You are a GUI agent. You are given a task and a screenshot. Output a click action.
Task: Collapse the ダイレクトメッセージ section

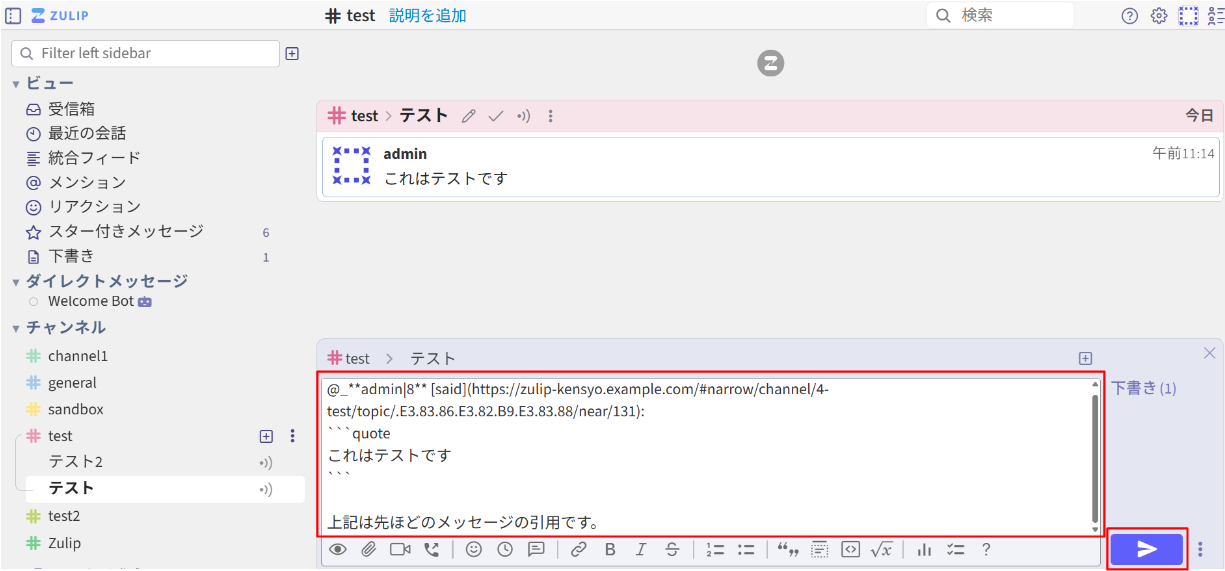click(x=16, y=282)
